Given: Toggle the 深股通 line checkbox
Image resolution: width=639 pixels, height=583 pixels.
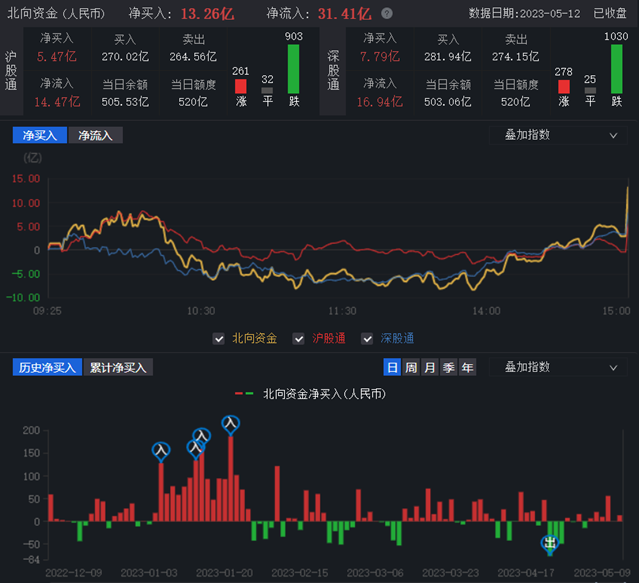Looking at the screenshot, I should (365, 339).
